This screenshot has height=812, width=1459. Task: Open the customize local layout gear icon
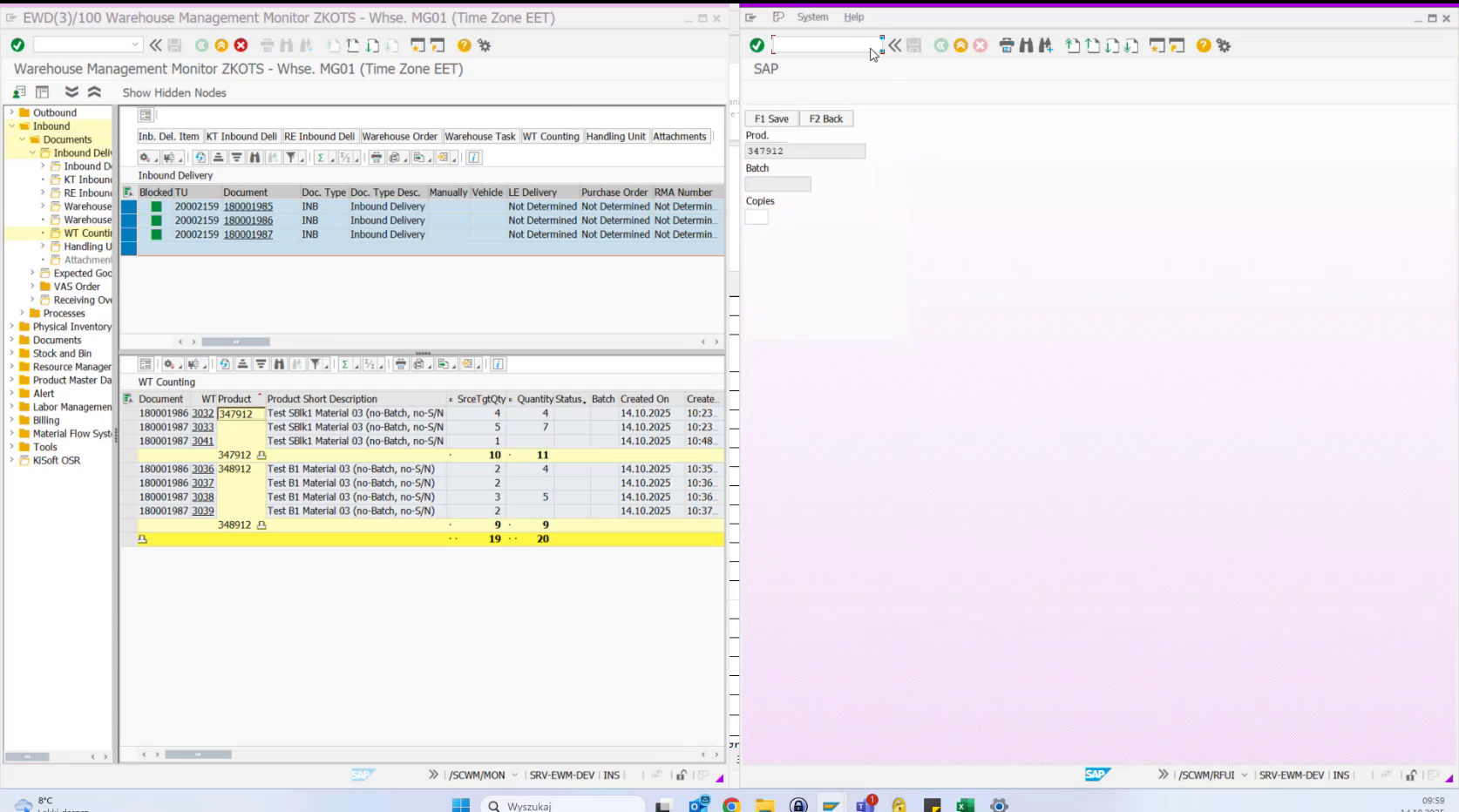[x=485, y=45]
